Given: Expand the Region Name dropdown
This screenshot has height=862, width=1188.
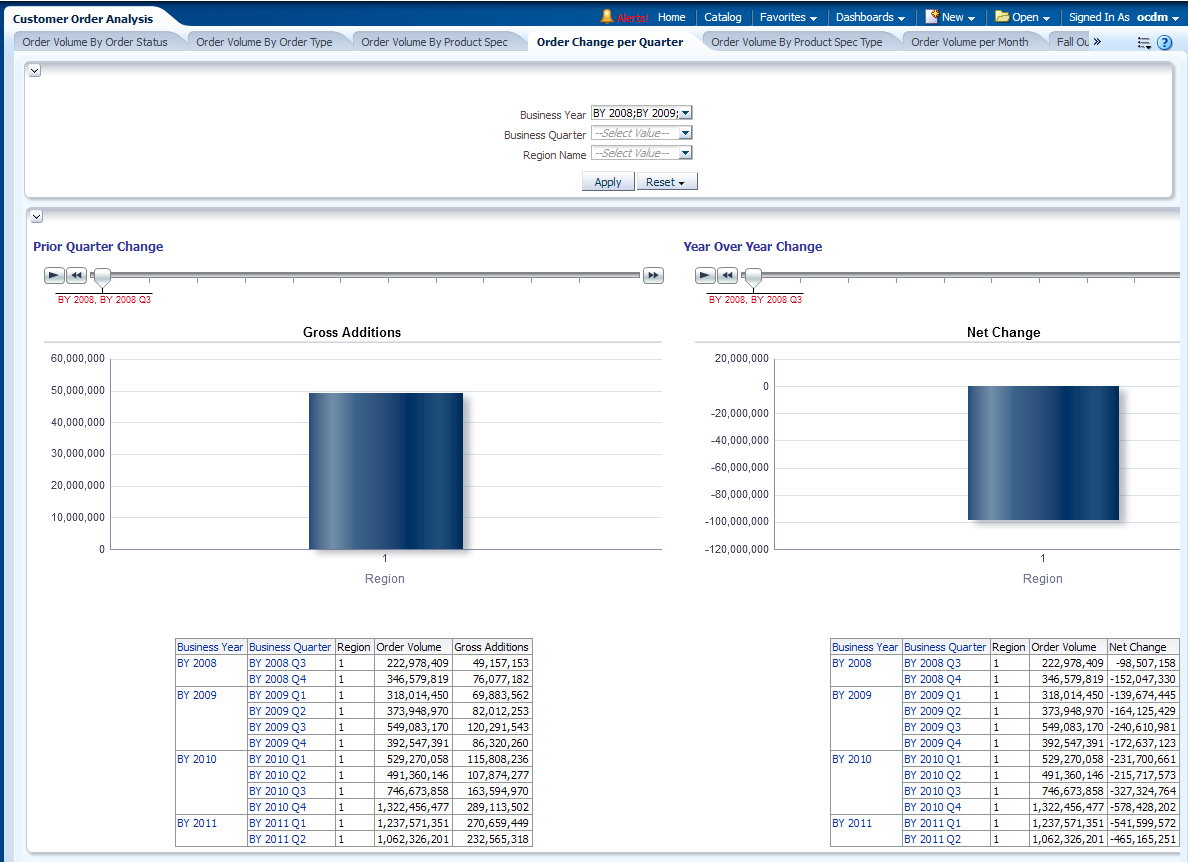Looking at the screenshot, I should (x=685, y=153).
